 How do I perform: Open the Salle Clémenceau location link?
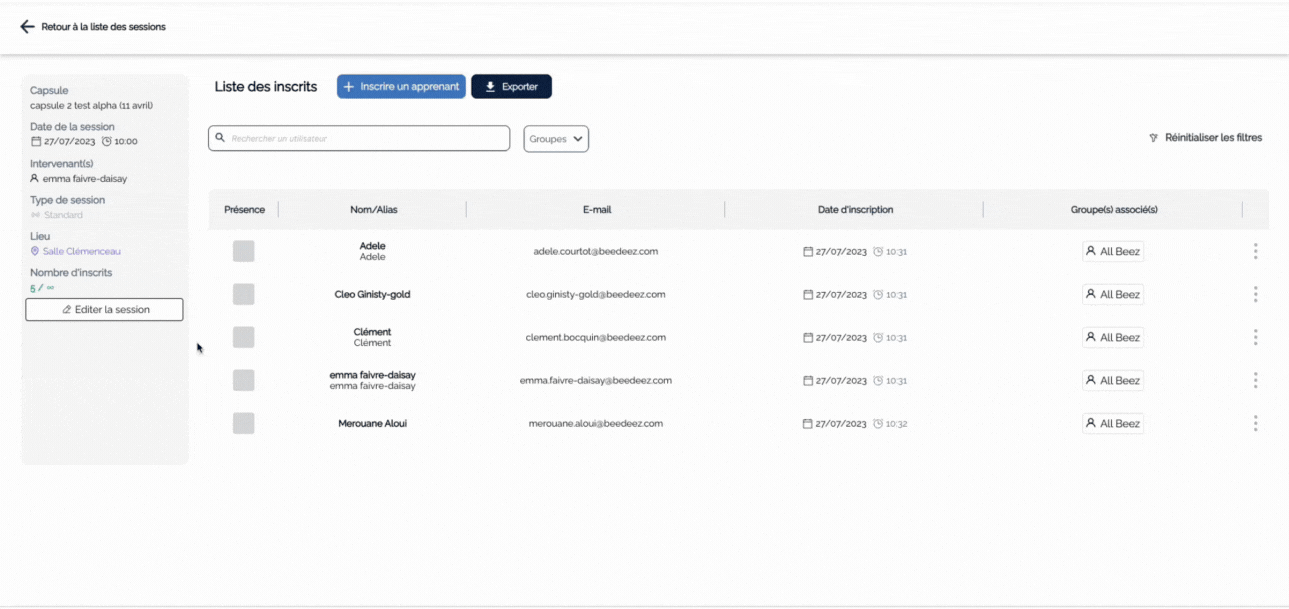(x=81, y=252)
